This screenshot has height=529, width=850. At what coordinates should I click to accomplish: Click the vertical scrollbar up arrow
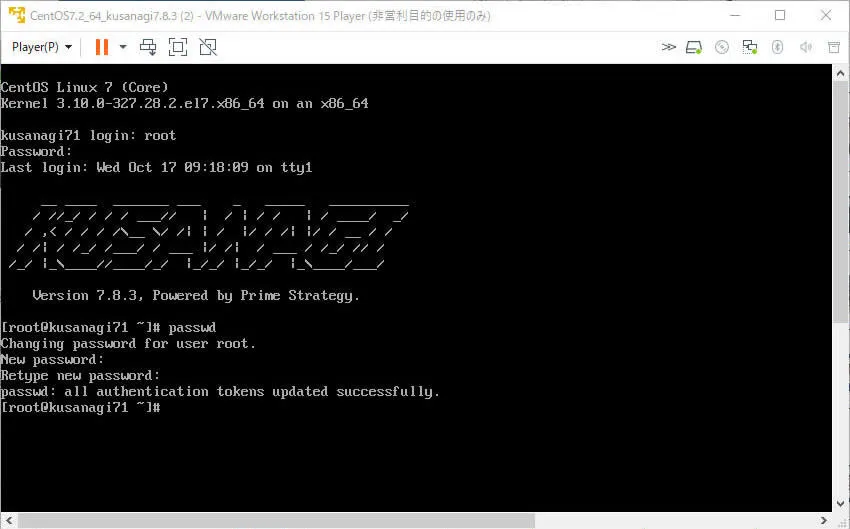pos(840,73)
